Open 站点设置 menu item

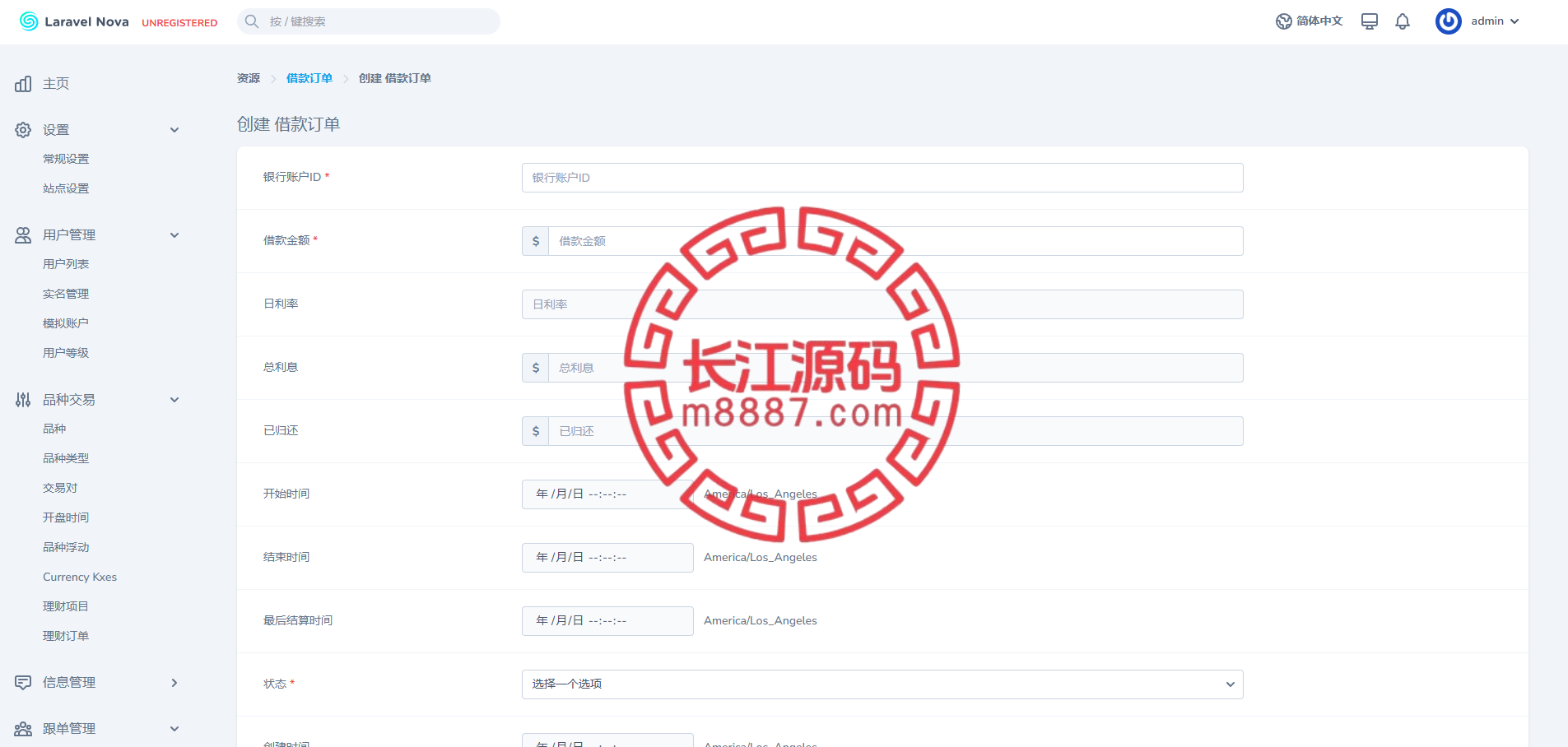click(66, 188)
